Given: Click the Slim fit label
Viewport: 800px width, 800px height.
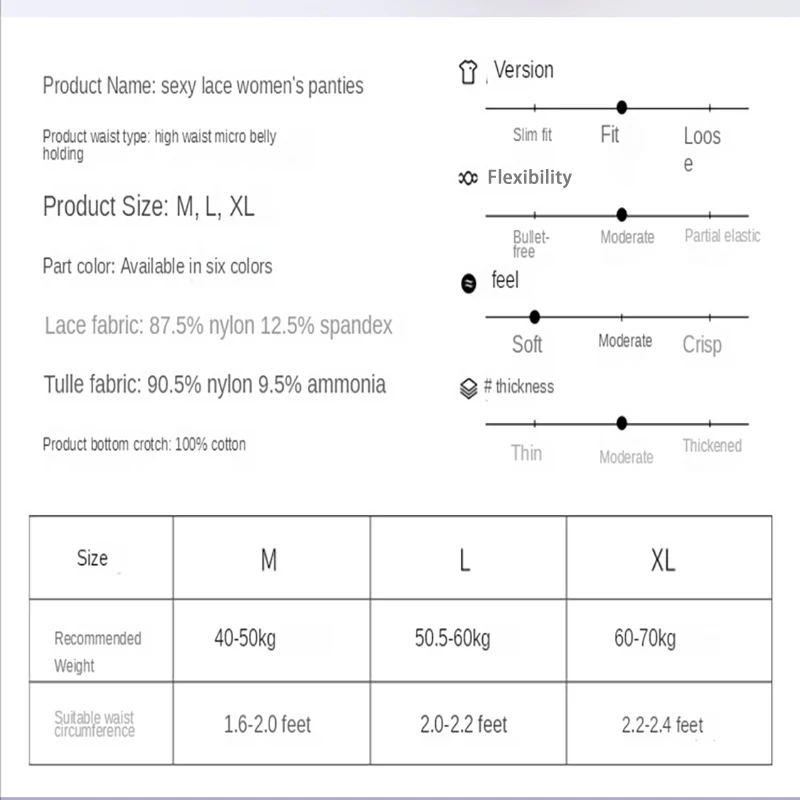Looking at the screenshot, I should coord(532,135).
